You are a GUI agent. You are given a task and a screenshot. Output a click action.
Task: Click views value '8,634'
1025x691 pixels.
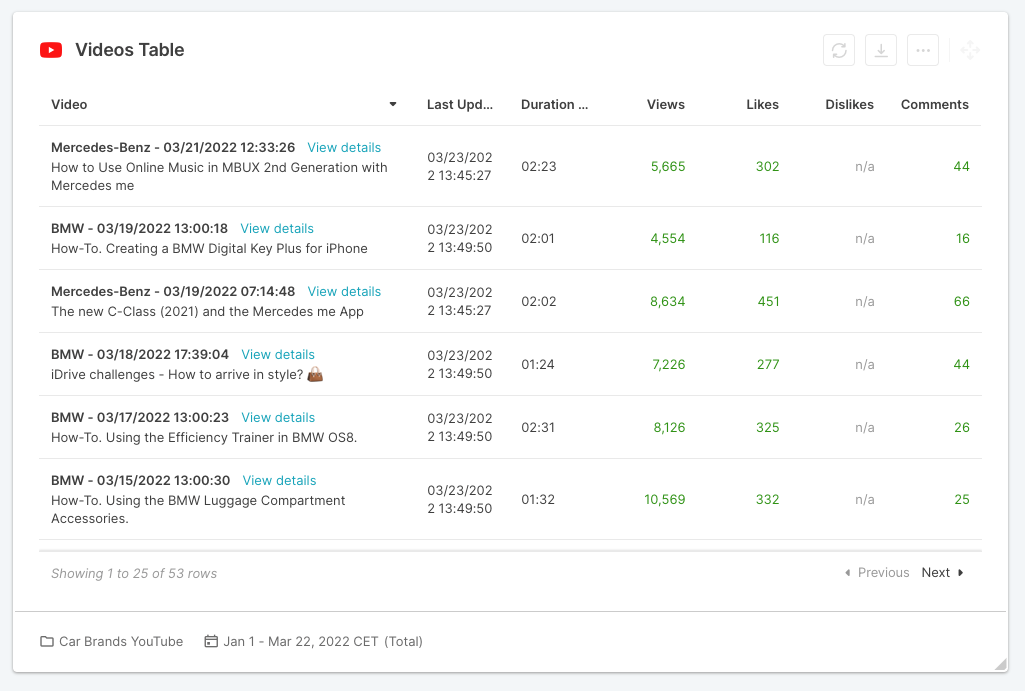667,301
